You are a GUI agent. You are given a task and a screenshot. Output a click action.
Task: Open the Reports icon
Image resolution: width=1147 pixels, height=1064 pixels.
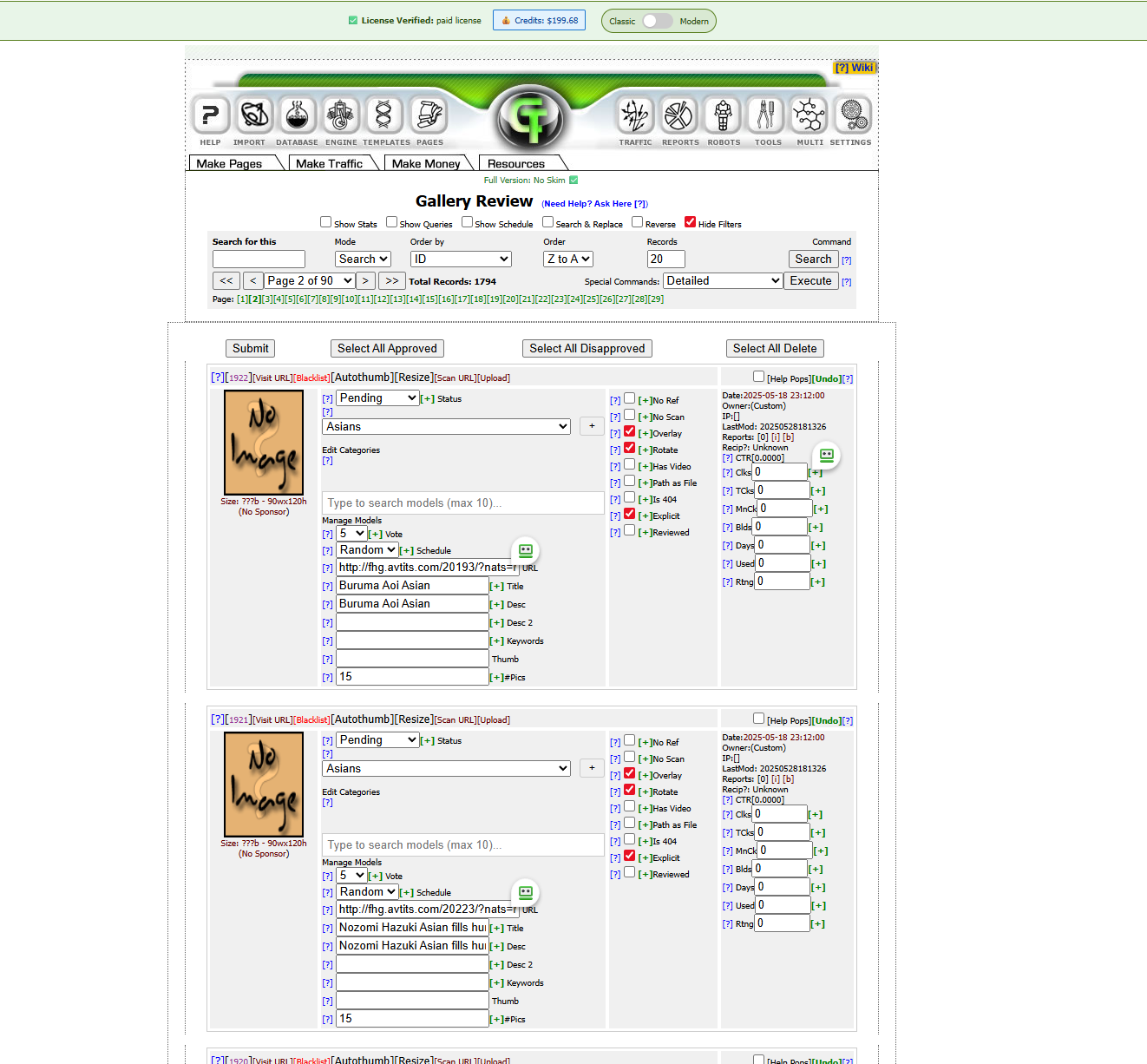tap(679, 115)
